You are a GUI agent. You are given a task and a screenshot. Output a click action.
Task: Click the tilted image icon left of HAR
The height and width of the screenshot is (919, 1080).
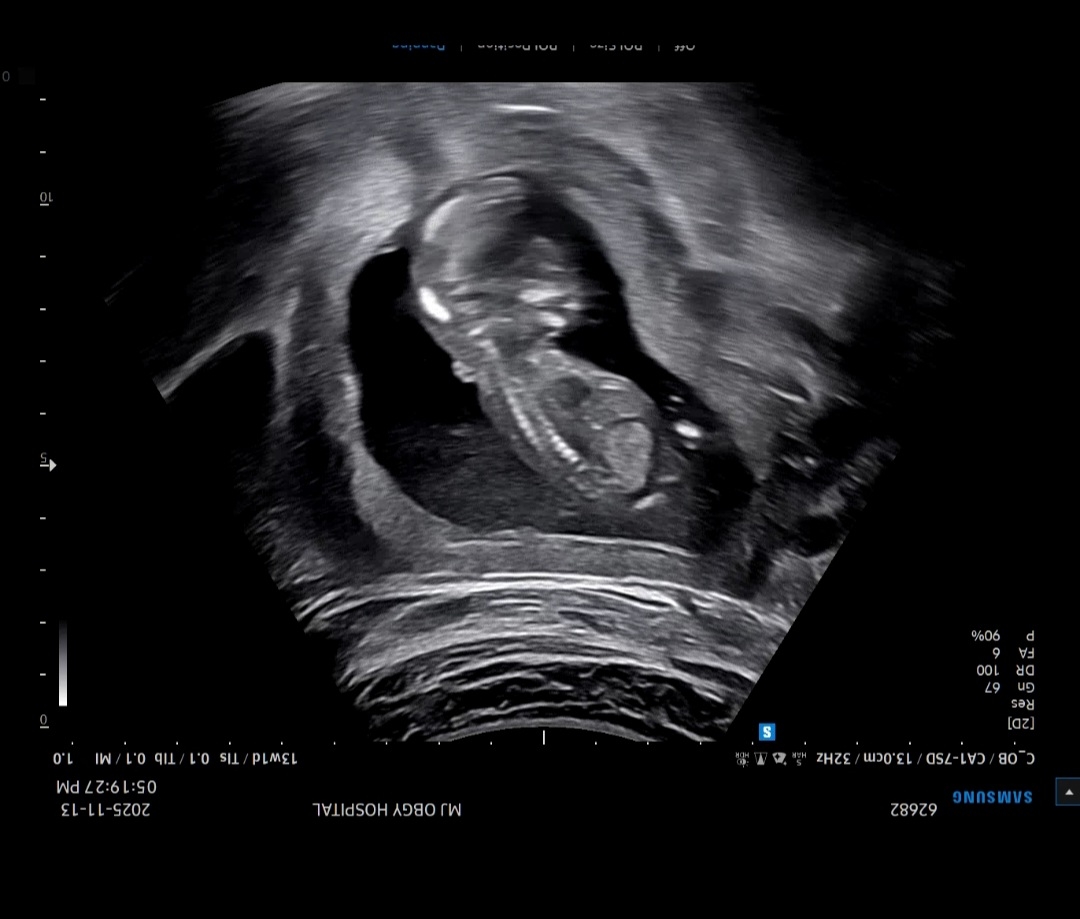(x=777, y=759)
